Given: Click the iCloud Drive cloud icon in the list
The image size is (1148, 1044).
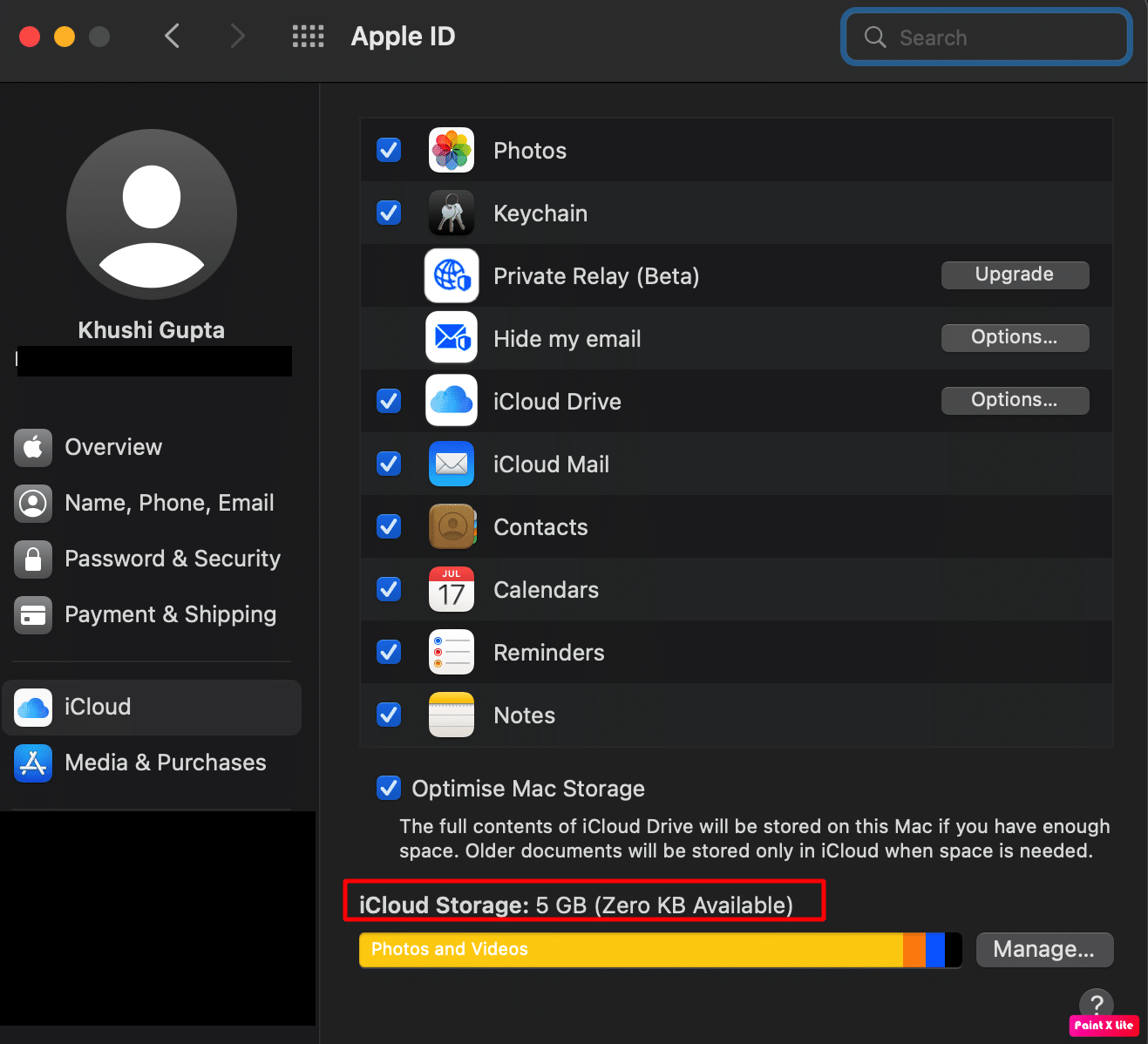Looking at the screenshot, I should coord(452,401).
